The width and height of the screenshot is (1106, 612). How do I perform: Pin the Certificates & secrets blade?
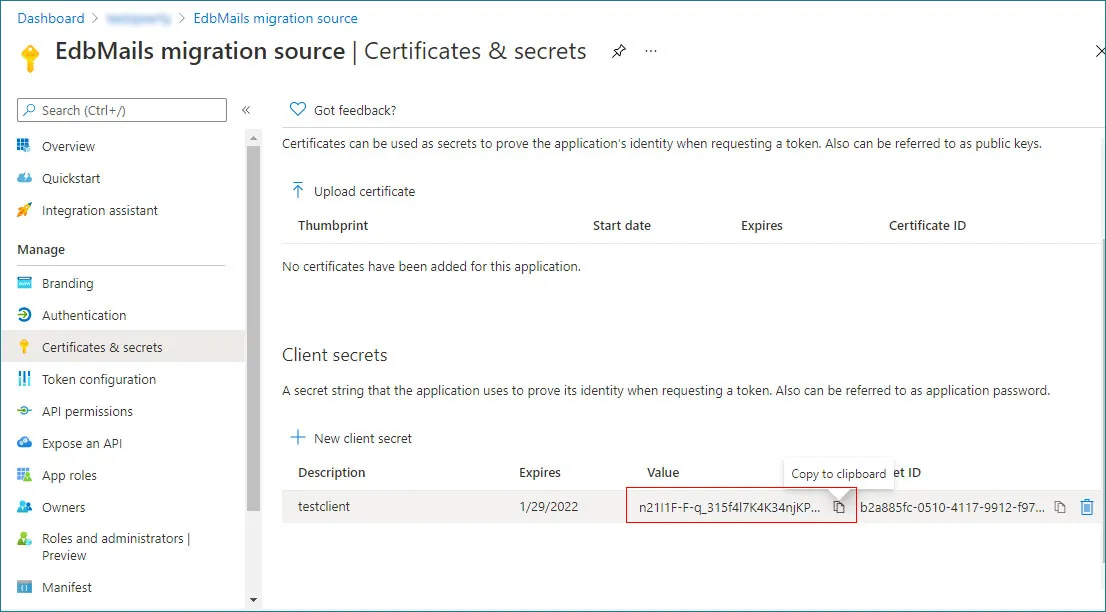pos(619,51)
